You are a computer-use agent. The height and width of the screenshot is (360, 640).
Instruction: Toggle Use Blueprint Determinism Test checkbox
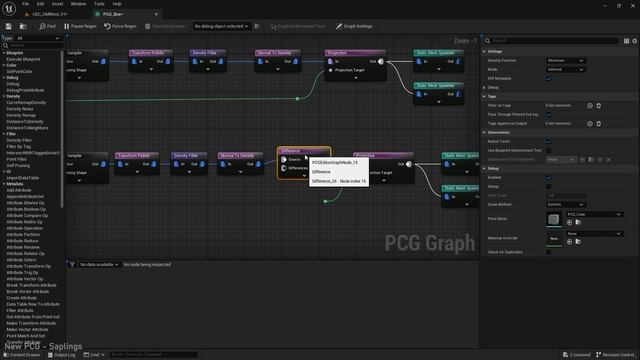[x=549, y=150]
